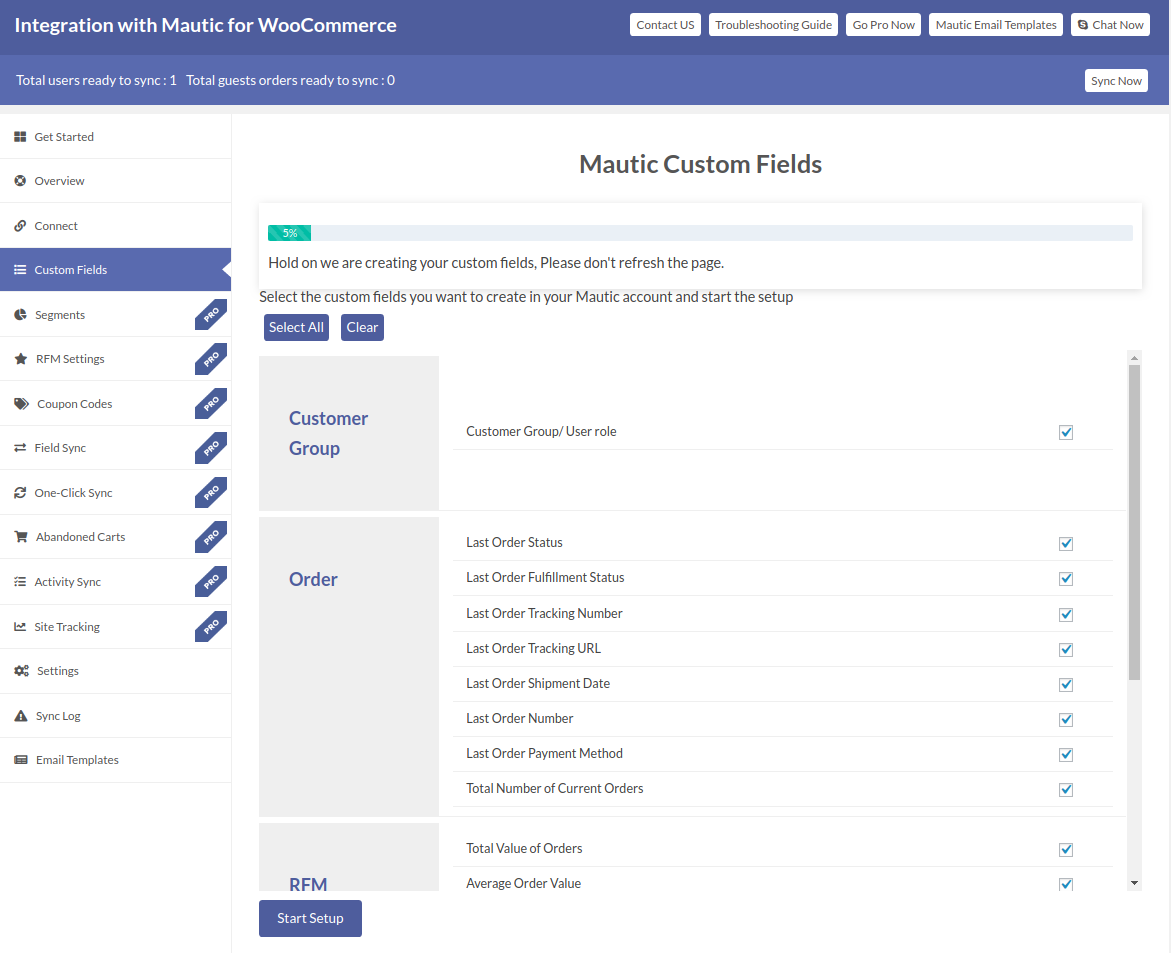The width and height of the screenshot is (1171, 953).
Task: Click the Overview lifebuoy icon
Action: [x=20, y=181]
